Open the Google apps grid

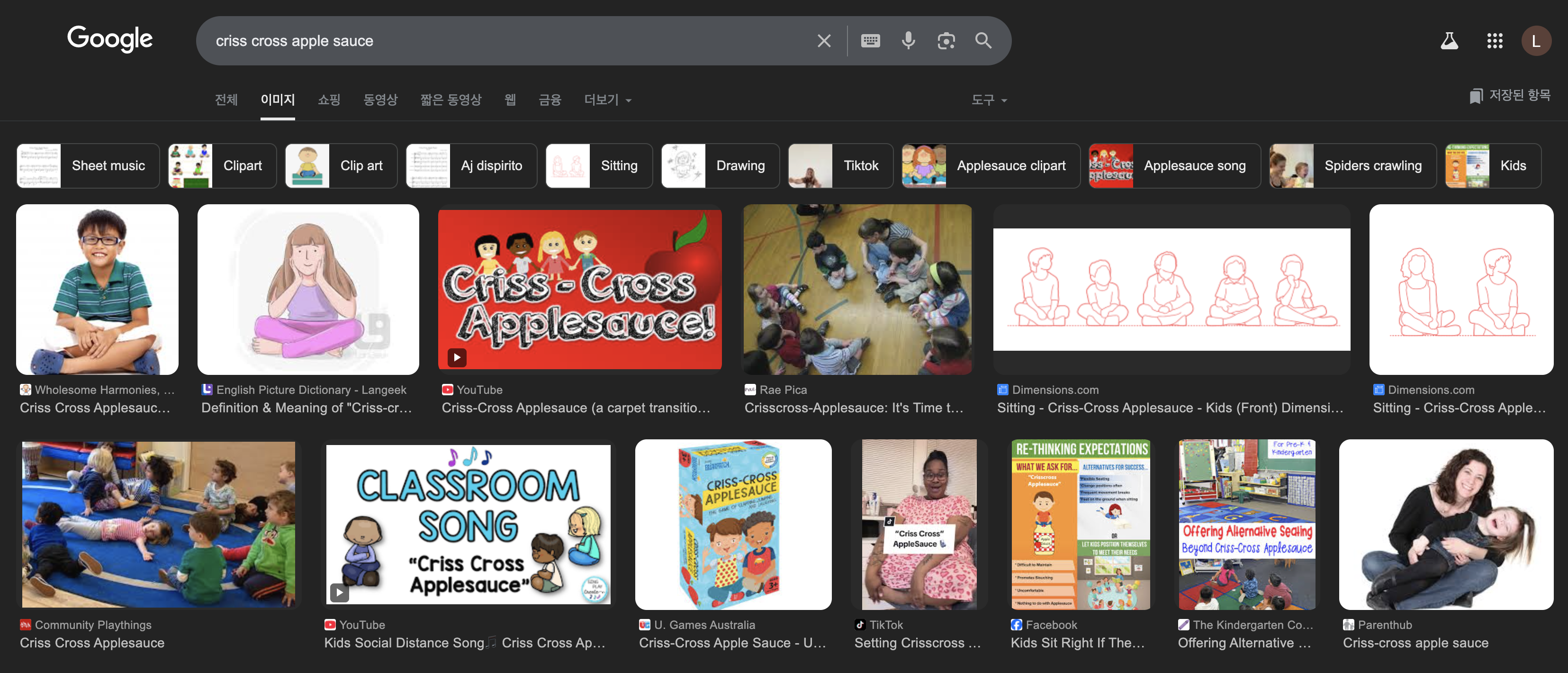click(1495, 41)
